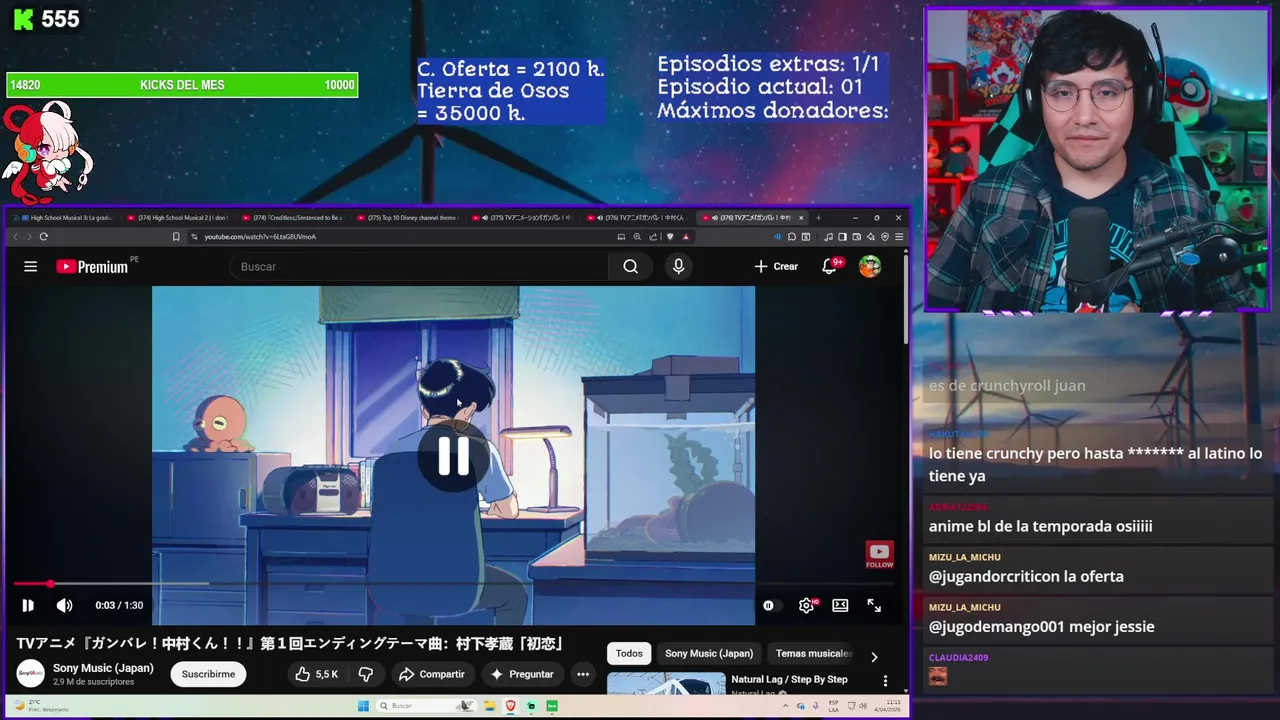Open the player settings gear

click(x=806, y=605)
